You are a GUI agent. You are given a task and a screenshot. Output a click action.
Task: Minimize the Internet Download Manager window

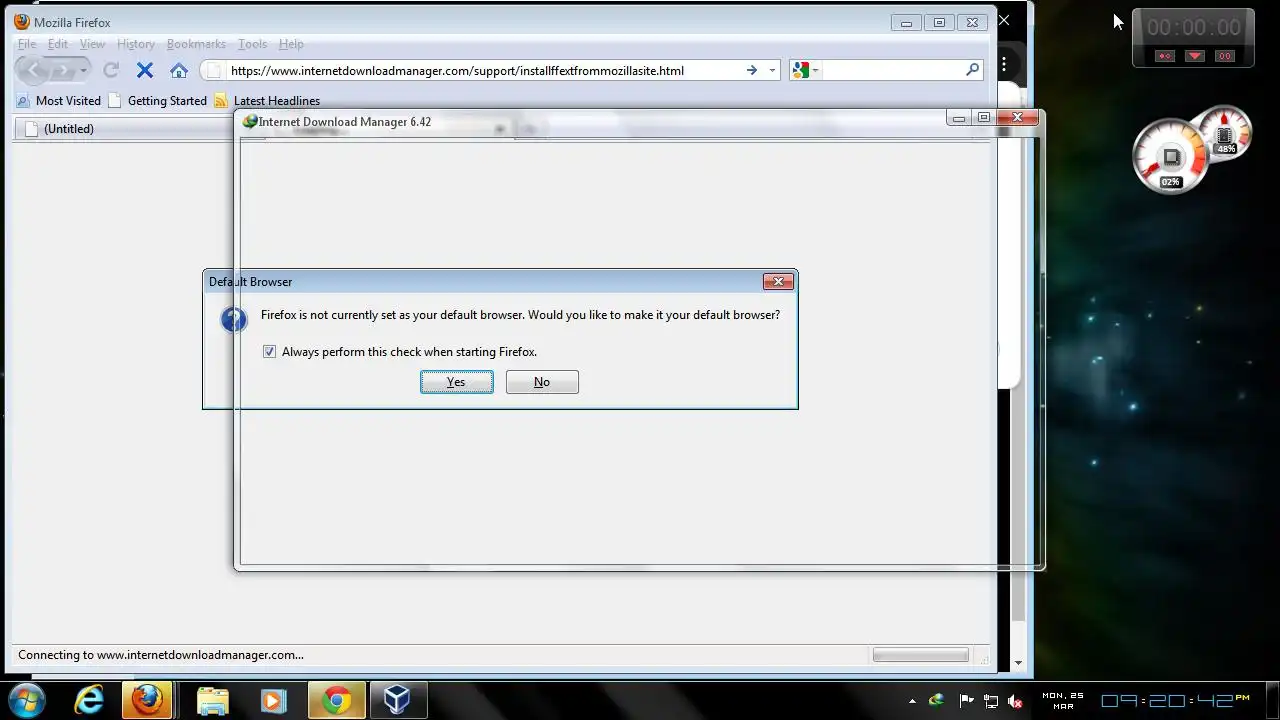click(x=959, y=118)
